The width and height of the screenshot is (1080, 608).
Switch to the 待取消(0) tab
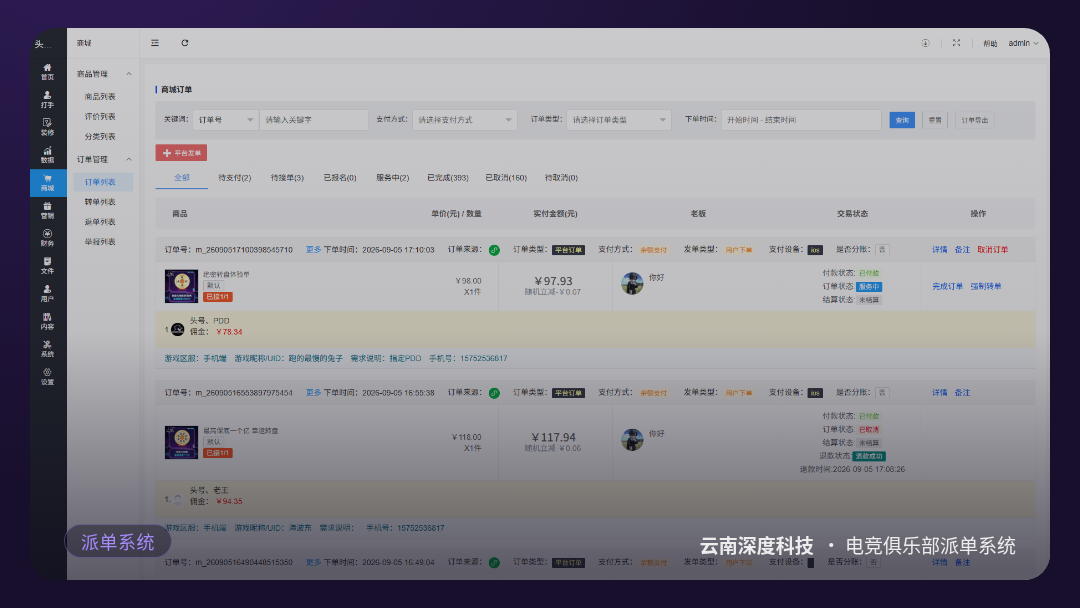point(561,178)
